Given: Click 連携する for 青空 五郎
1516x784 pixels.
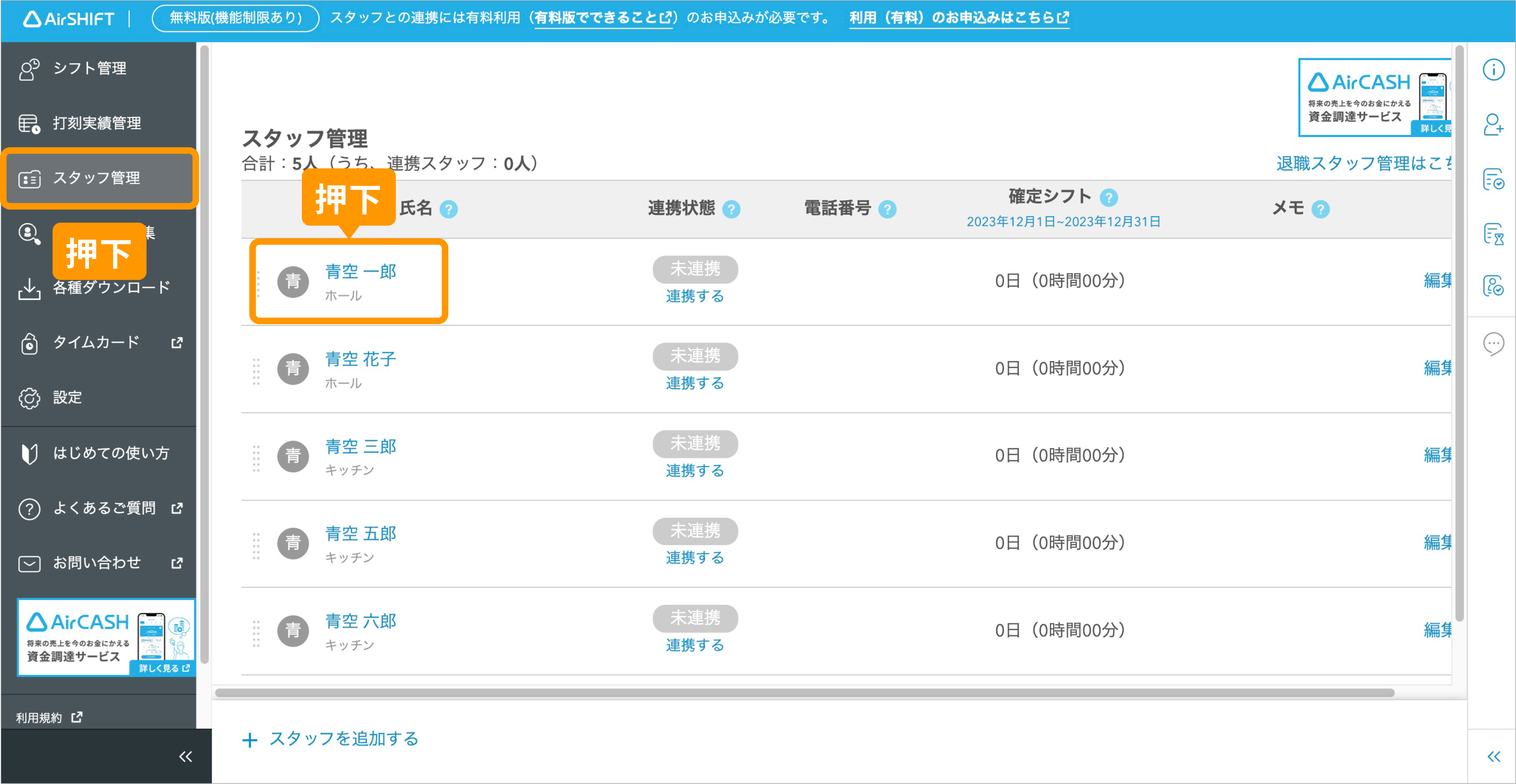Looking at the screenshot, I should point(695,558).
